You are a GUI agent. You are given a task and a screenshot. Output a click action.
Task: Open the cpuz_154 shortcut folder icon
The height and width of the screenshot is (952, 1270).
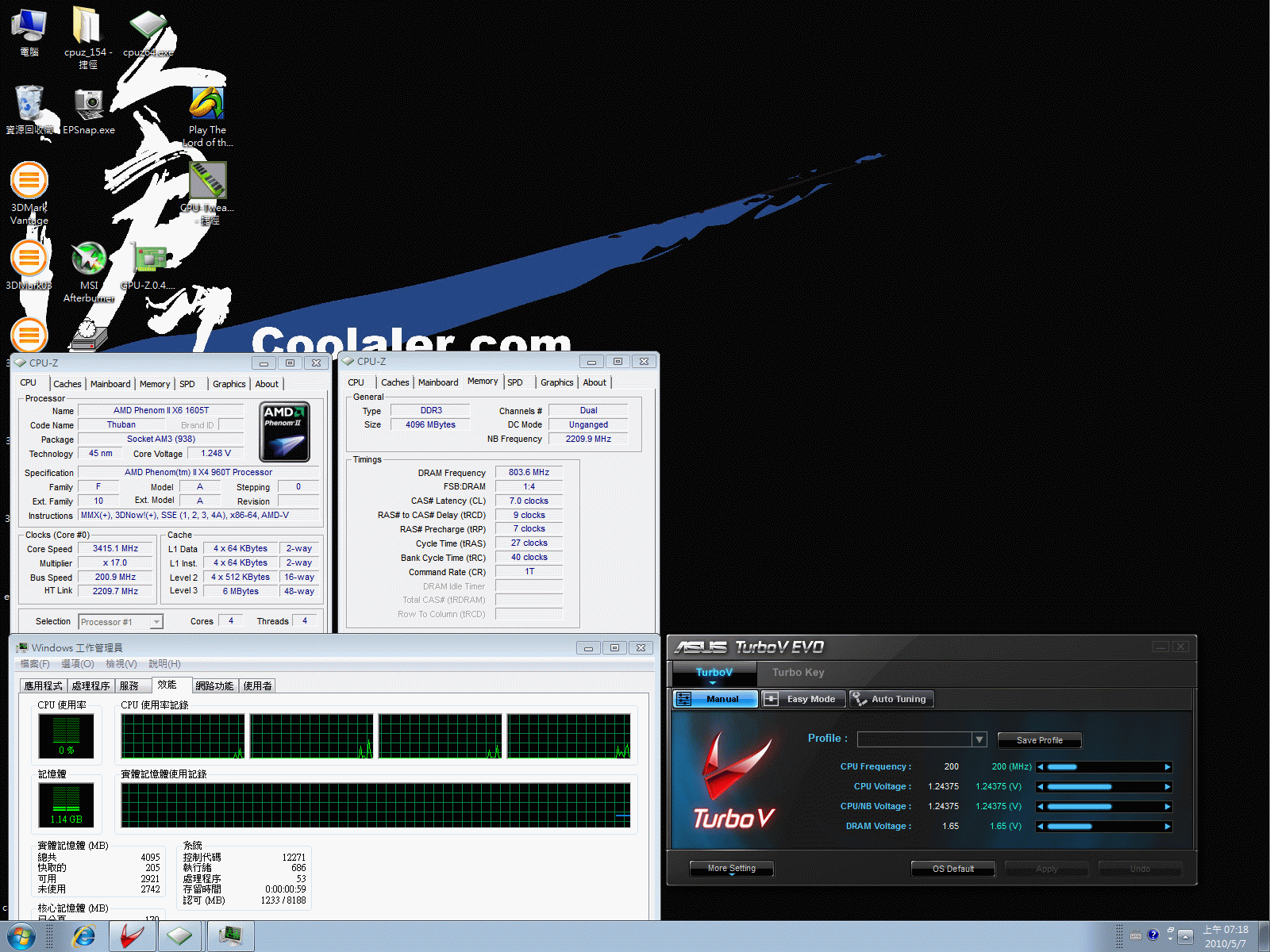(x=87, y=36)
